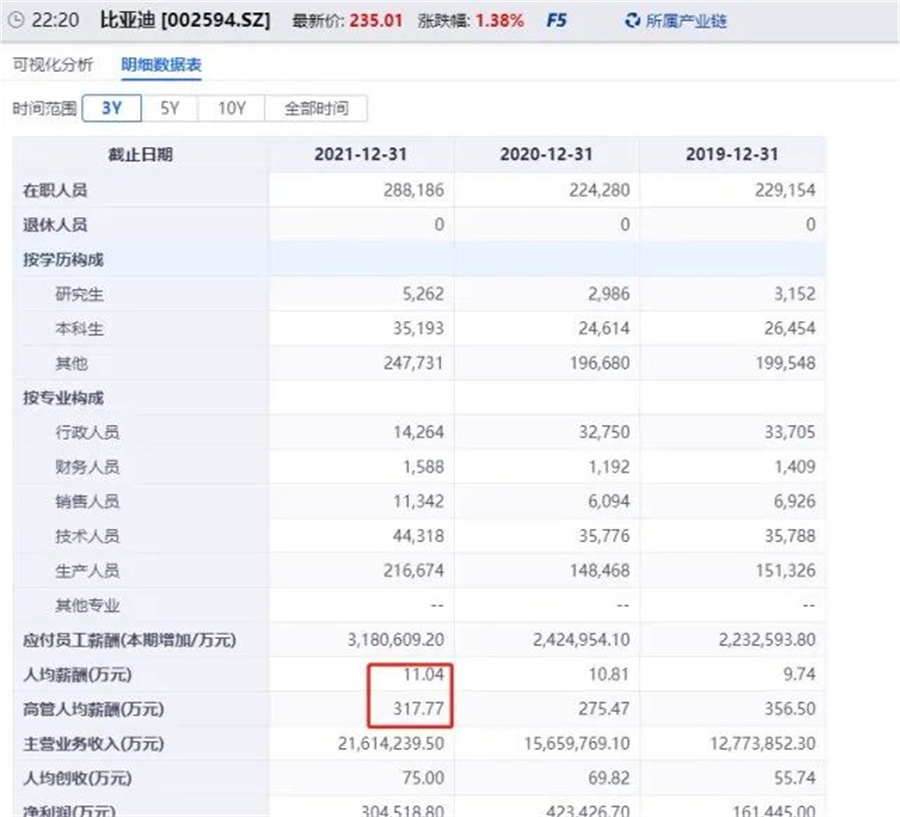Screen dimensions: 900x817
Task: Click the 生产人员 row label
Action: (x=87, y=571)
